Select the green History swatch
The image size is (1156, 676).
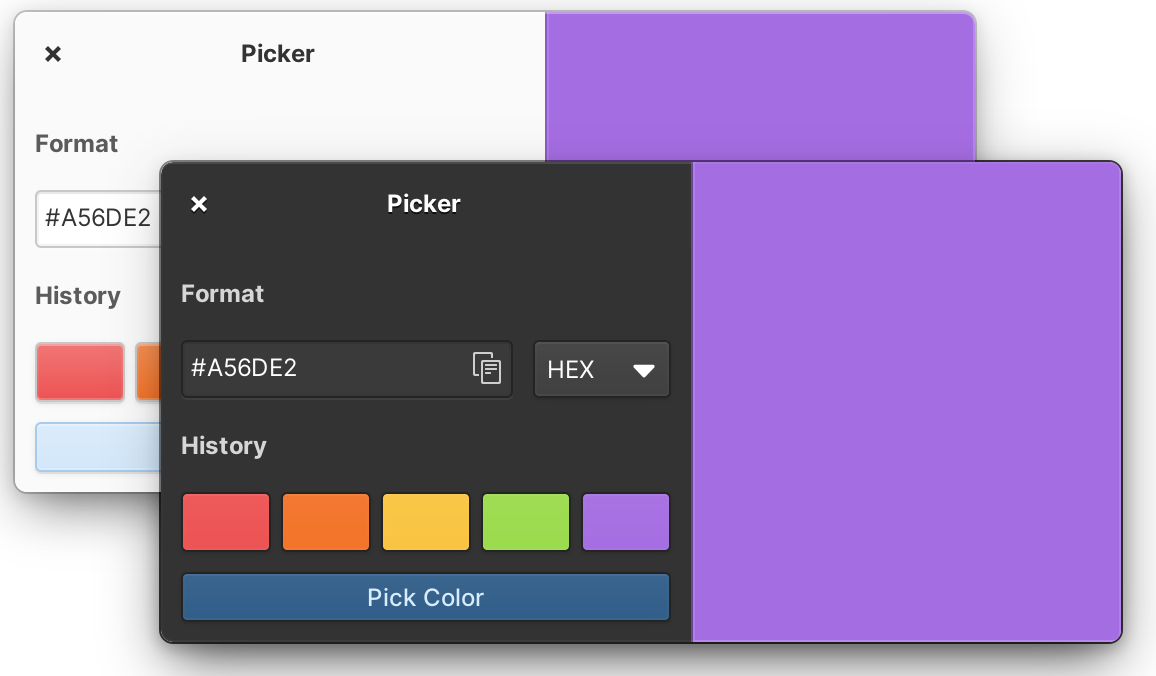pos(525,521)
